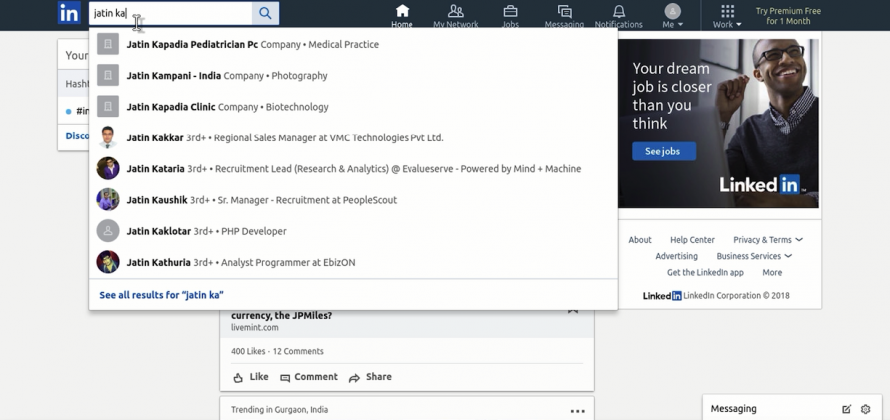Click Jatin Kataria's profile photo
Viewport: 890px width, 420px height.
point(108,169)
